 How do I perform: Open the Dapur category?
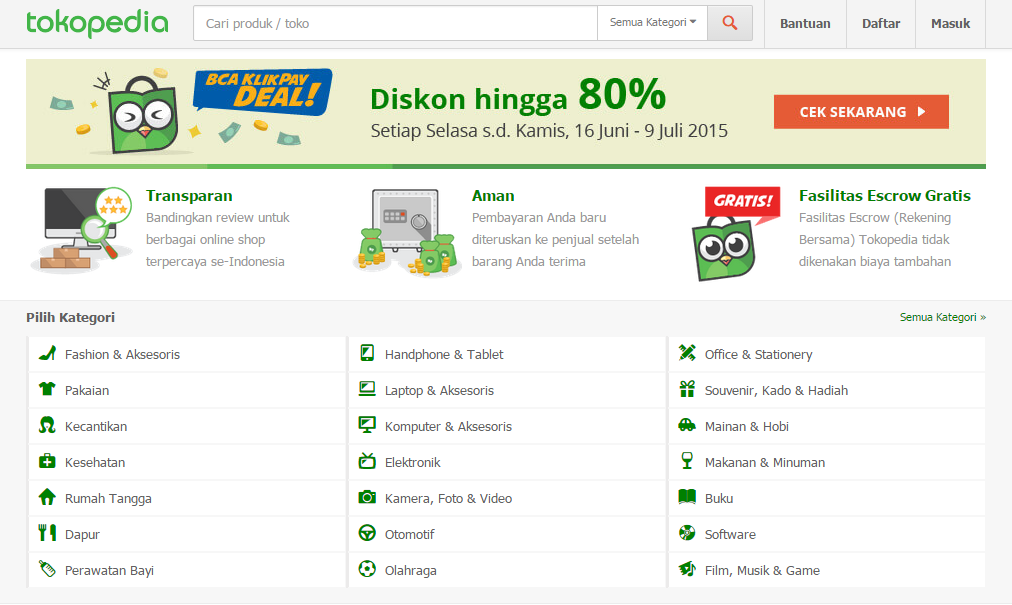click(x=187, y=534)
